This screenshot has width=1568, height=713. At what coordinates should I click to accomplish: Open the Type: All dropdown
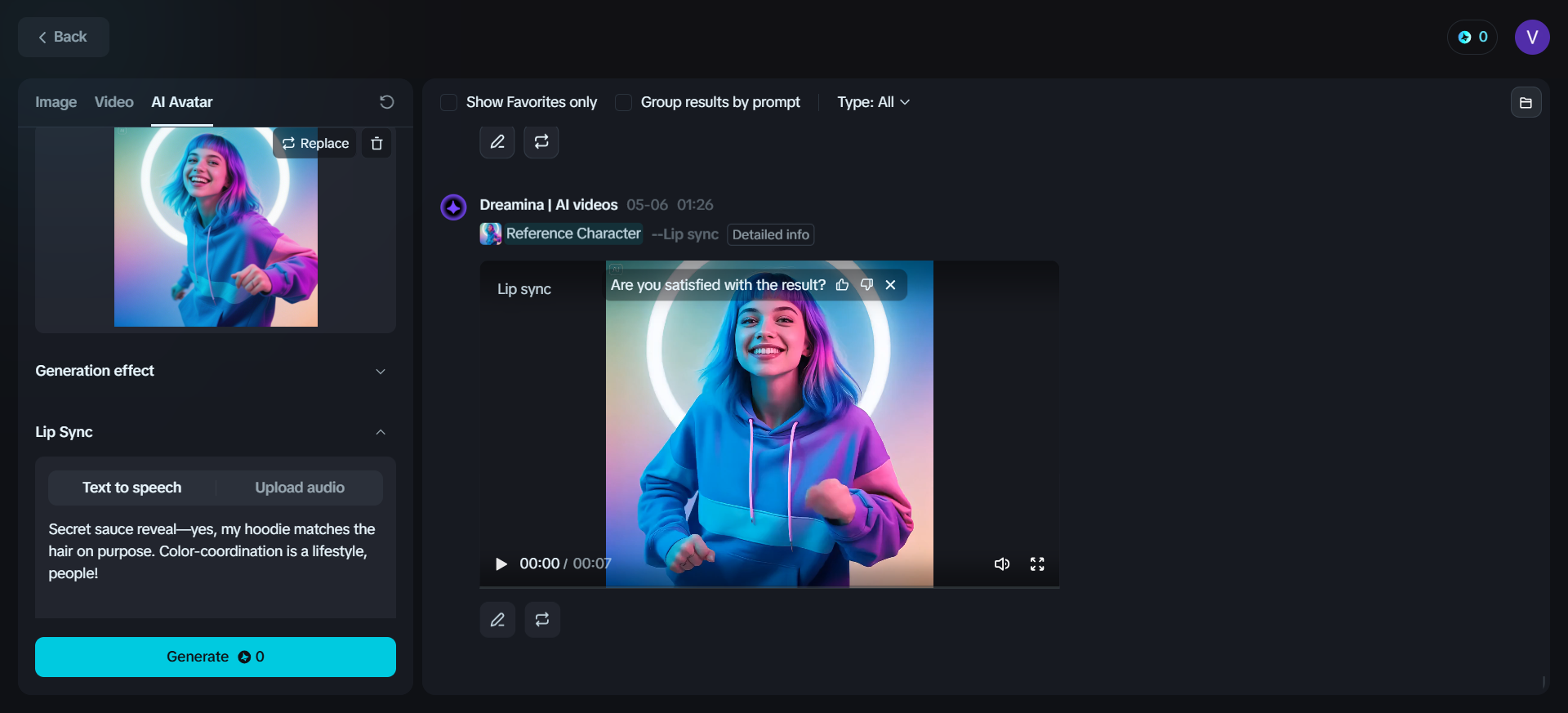(873, 102)
